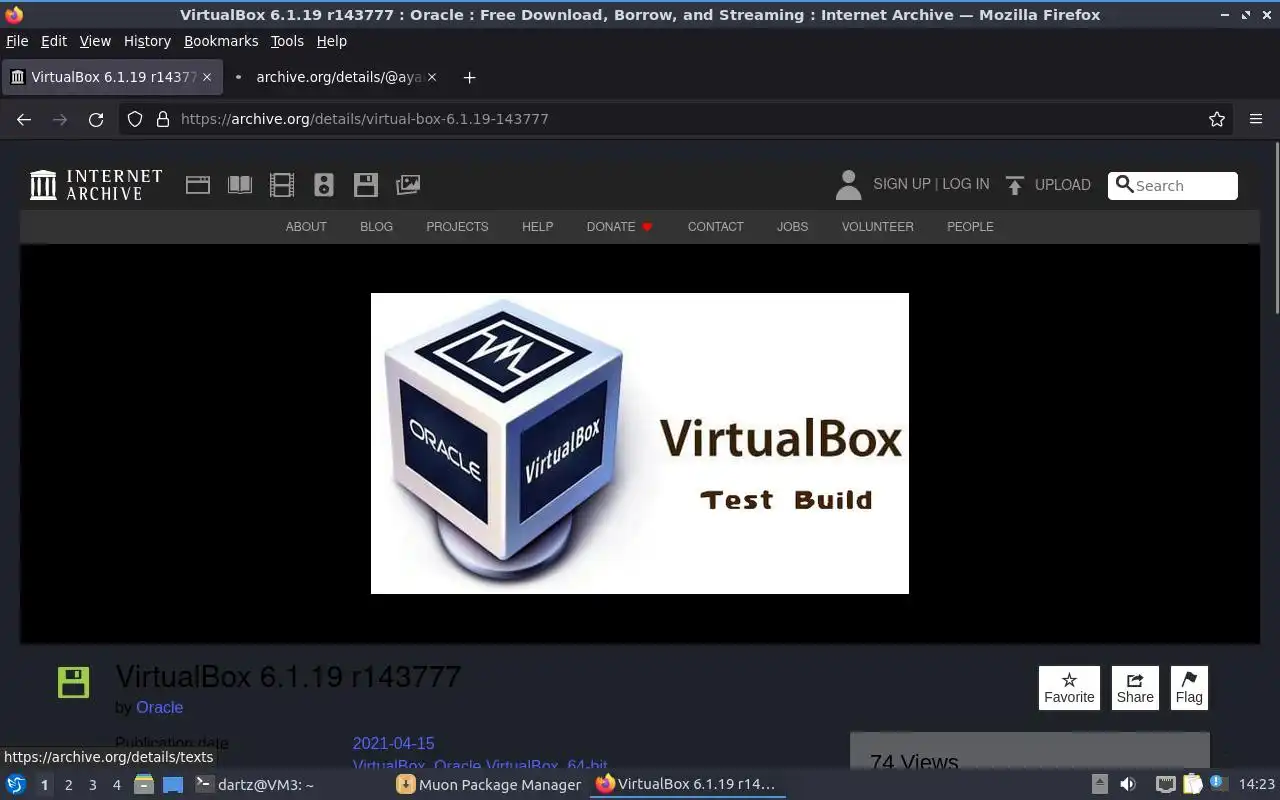Click the user avatar icon

[x=848, y=185]
